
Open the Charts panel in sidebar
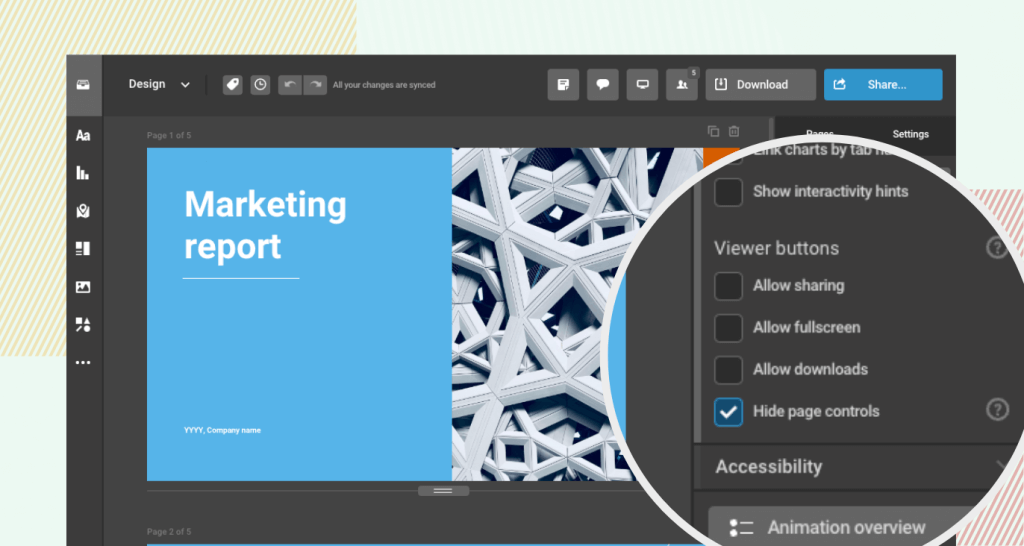coord(83,173)
